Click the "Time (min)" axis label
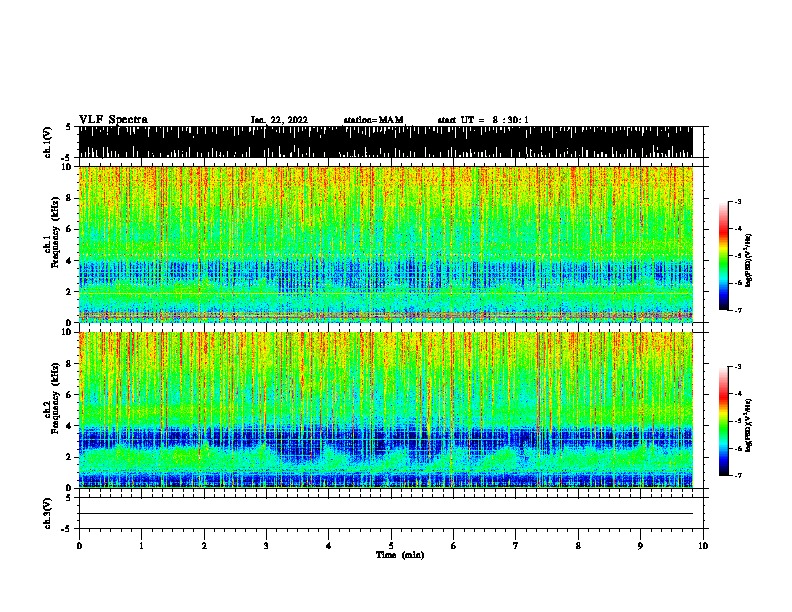The height and width of the screenshot is (612, 792). pyautogui.click(x=400, y=555)
